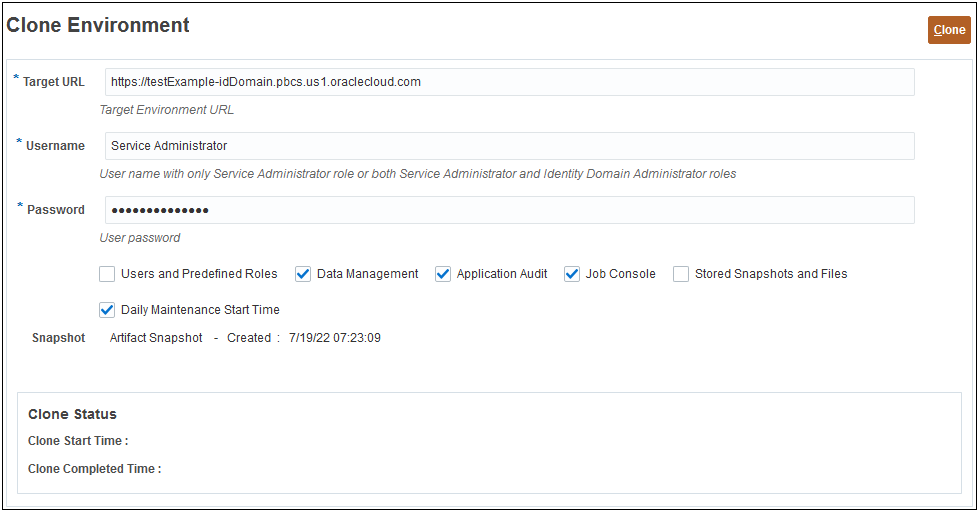979x512 pixels.
Task: Click the Artifact Snapshot name text
Action: click(x=156, y=338)
